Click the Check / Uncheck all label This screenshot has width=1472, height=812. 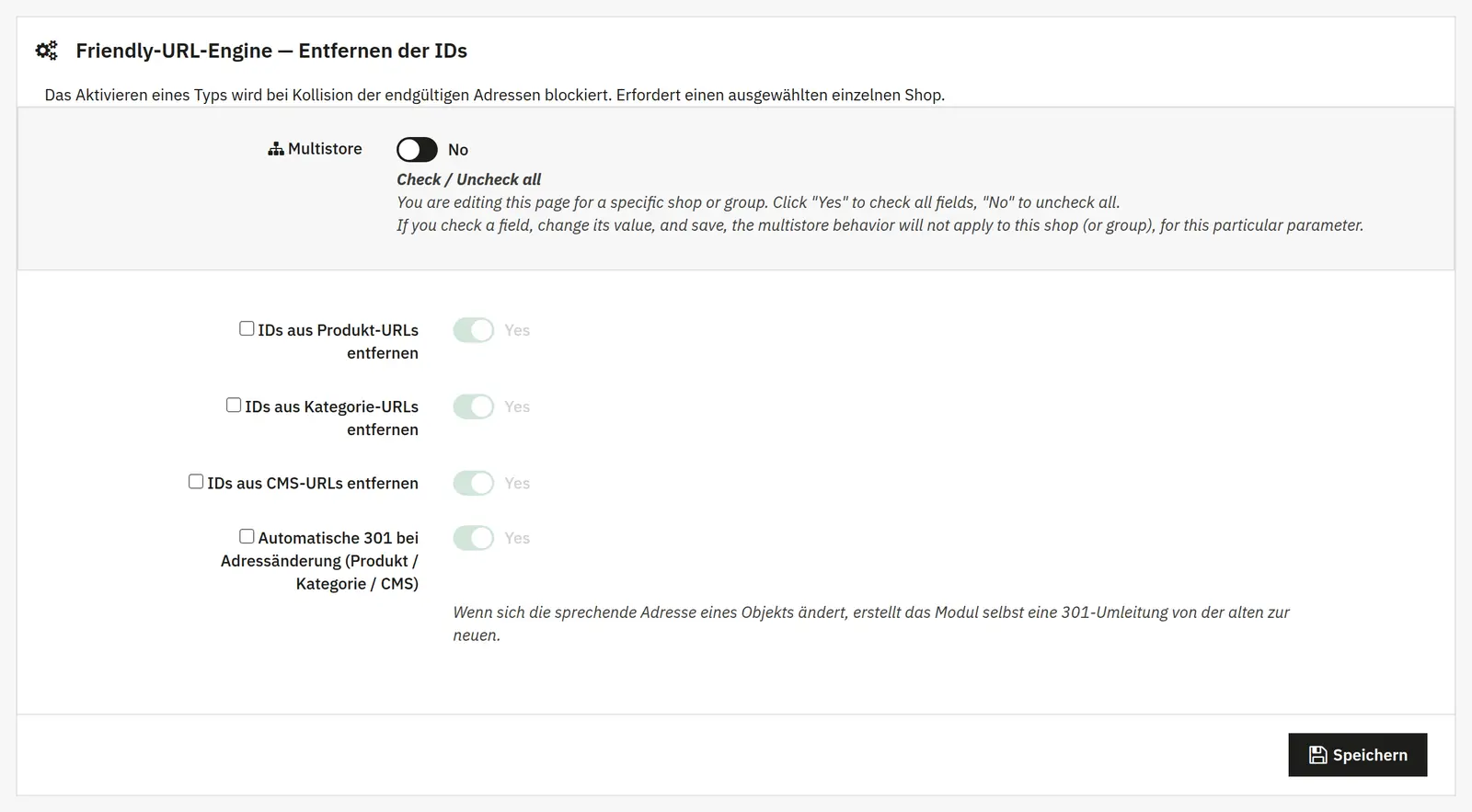(469, 179)
